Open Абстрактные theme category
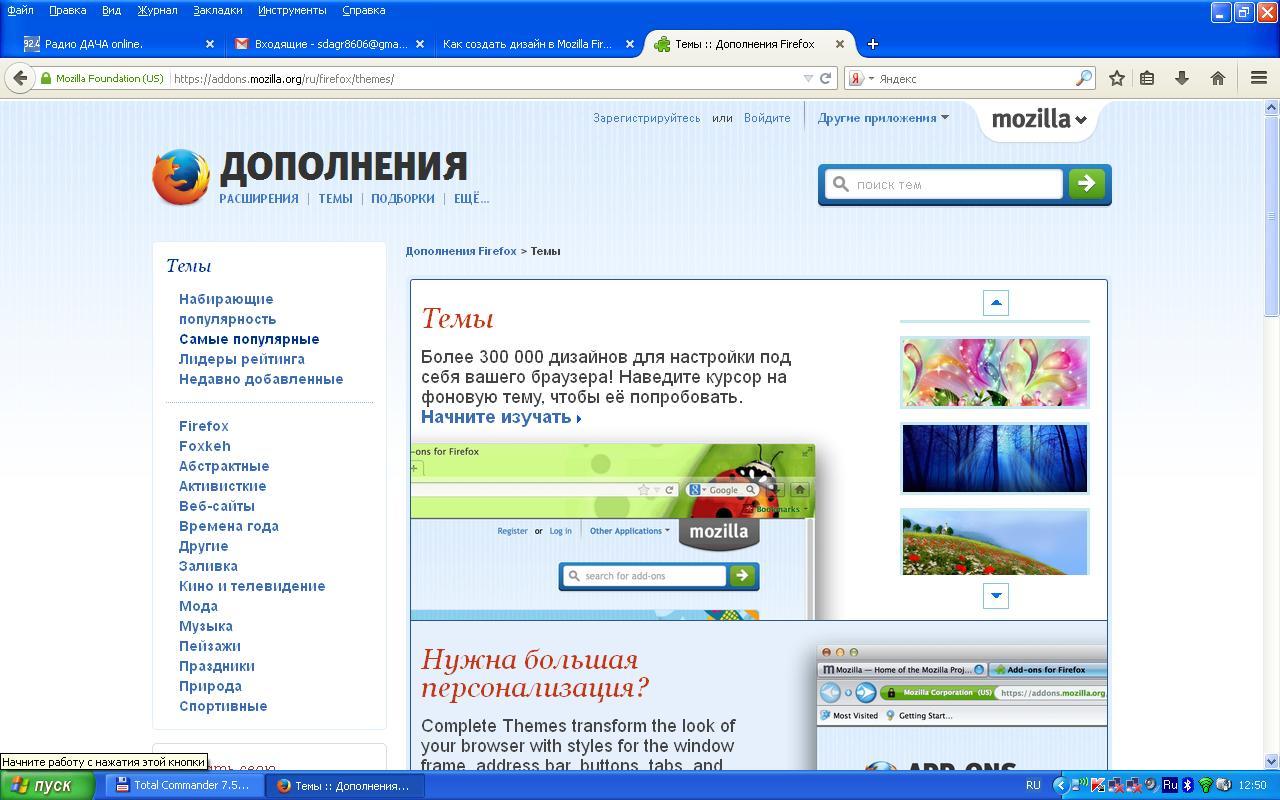The height and width of the screenshot is (800, 1280). 224,466
